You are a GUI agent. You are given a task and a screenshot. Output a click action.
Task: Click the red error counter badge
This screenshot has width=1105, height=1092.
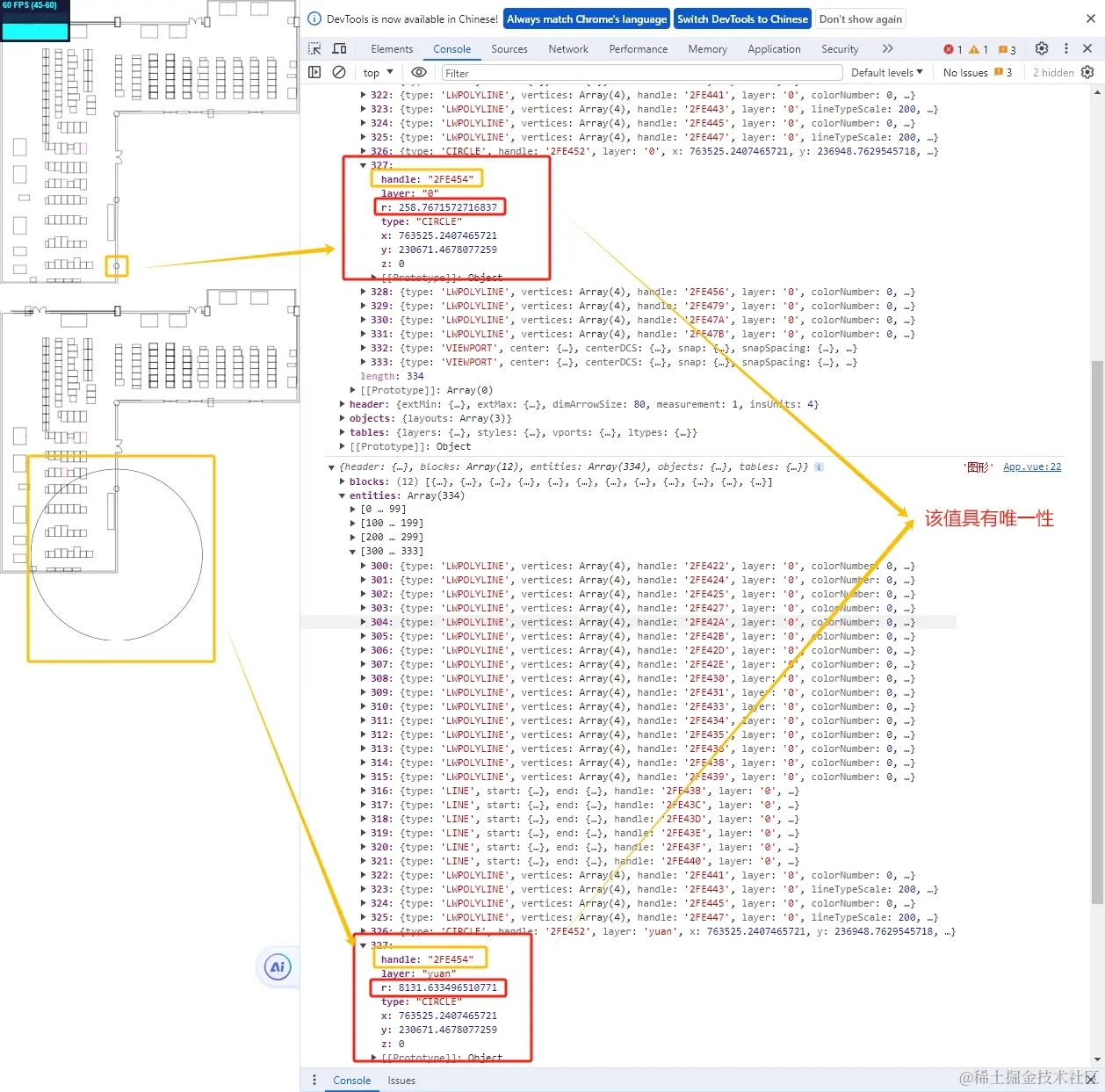951,49
